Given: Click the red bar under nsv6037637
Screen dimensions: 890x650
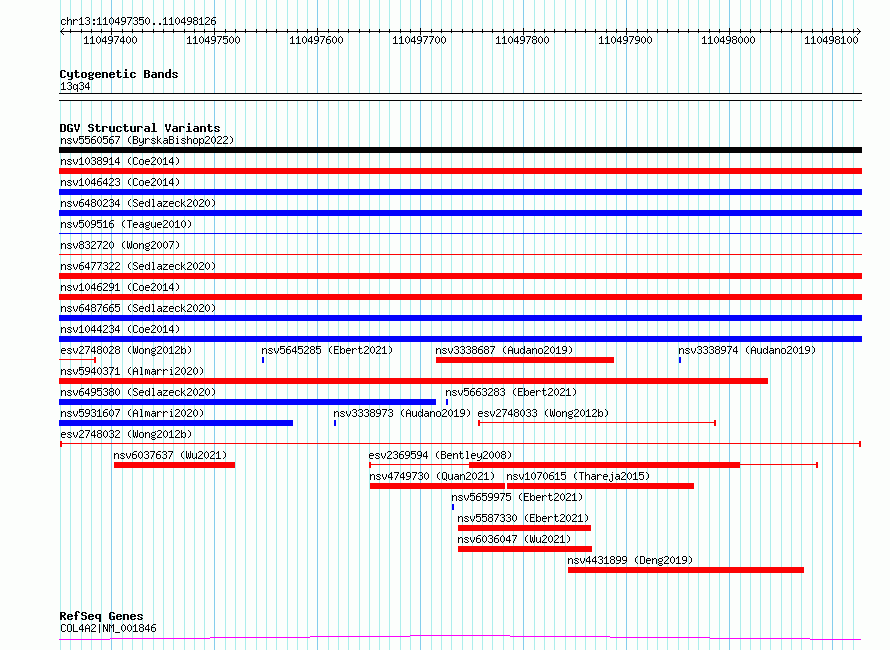Looking at the screenshot, I should pyautogui.click(x=174, y=465).
